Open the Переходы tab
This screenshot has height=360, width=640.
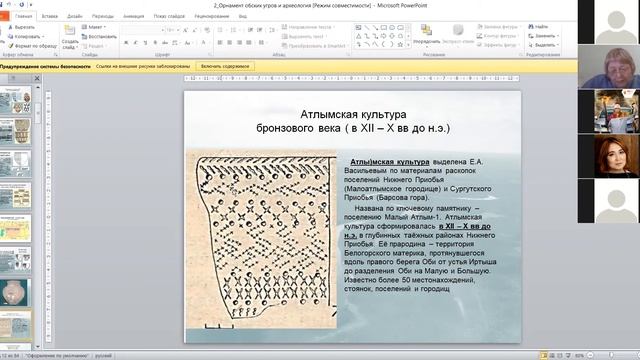point(102,16)
